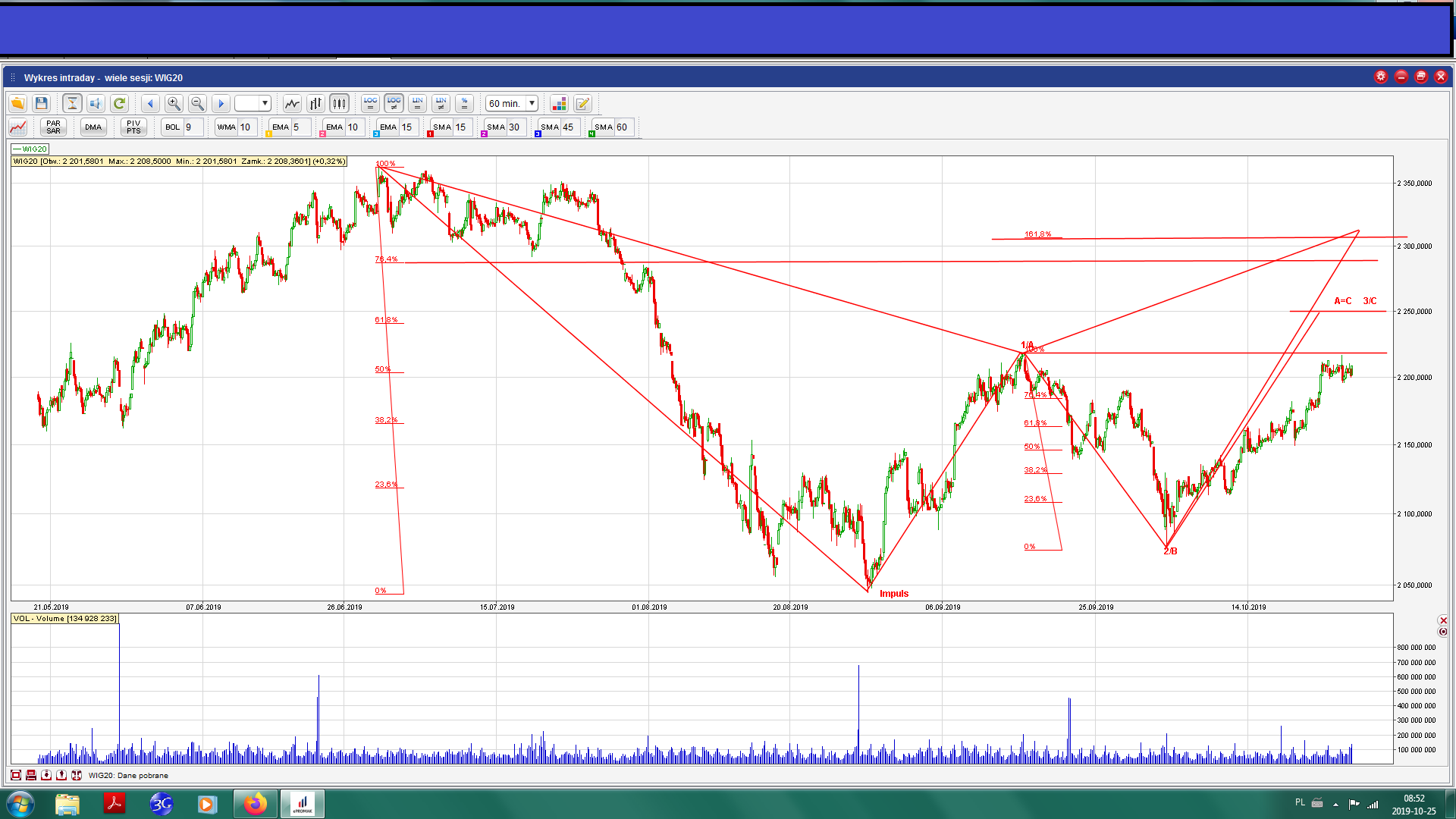1456x819 pixels.
Task: Toggle the DMA indicator button
Action: click(x=93, y=127)
